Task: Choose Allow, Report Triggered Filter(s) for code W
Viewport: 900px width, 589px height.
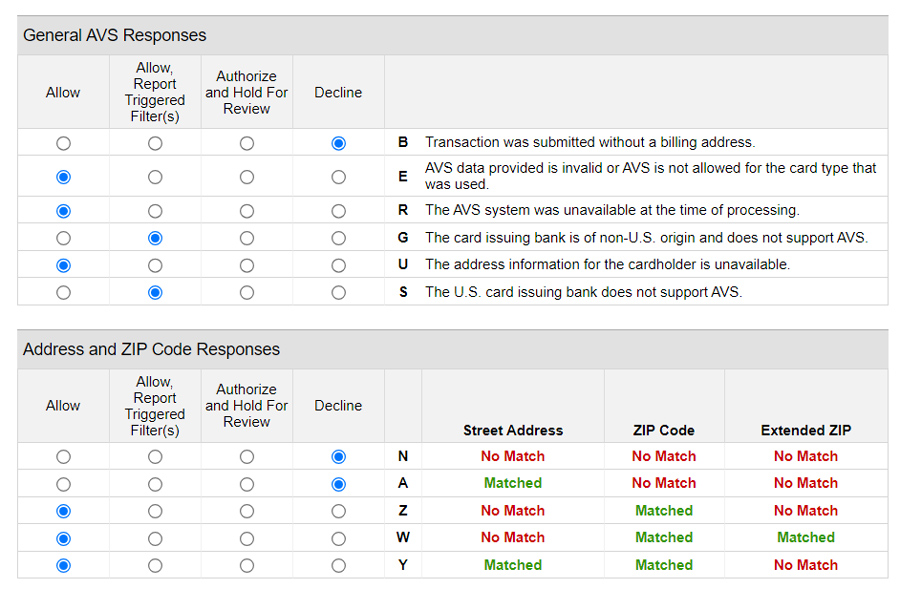Action: click(x=155, y=538)
